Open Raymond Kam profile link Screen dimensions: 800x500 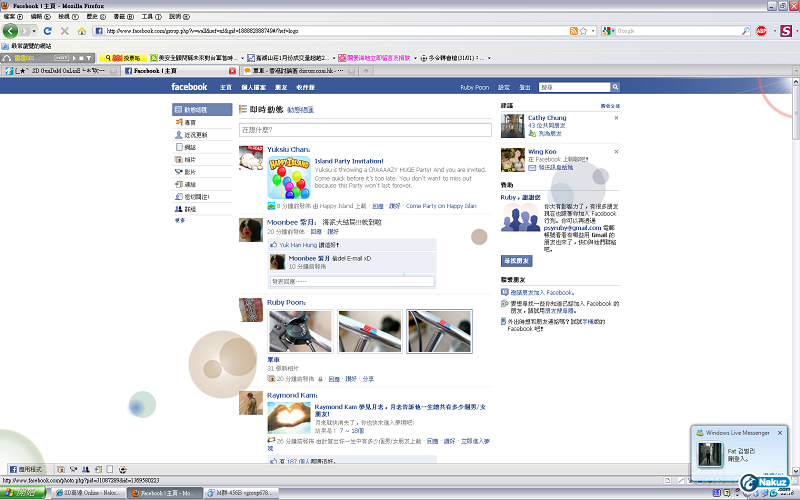(x=291, y=395)
